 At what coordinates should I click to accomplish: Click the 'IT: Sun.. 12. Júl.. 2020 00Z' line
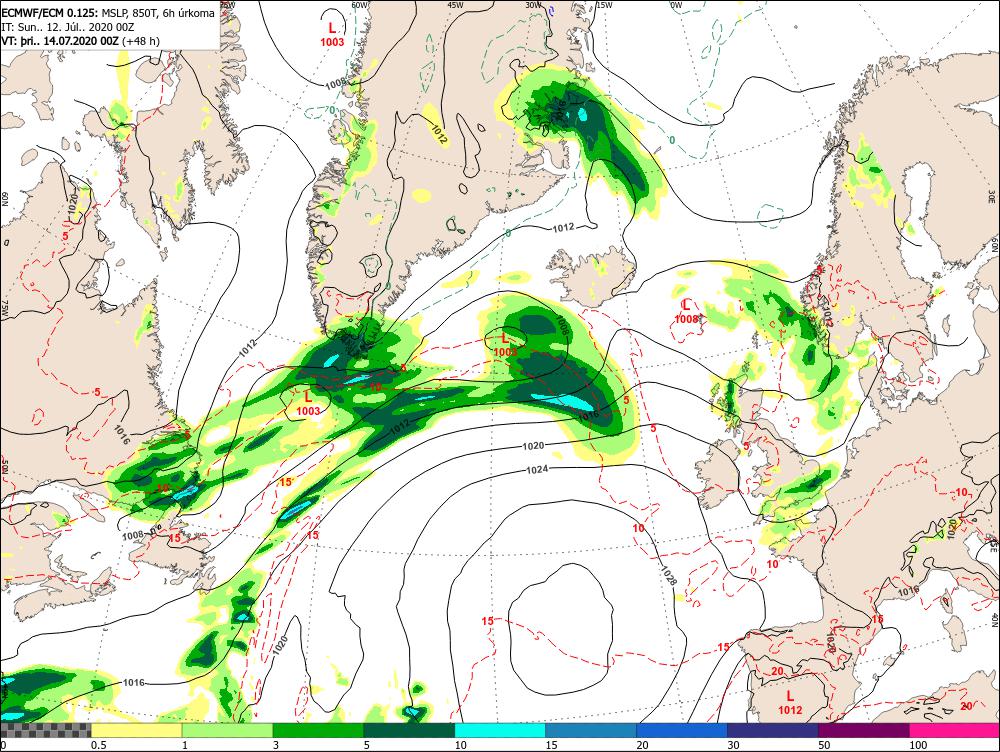(68, 27)
